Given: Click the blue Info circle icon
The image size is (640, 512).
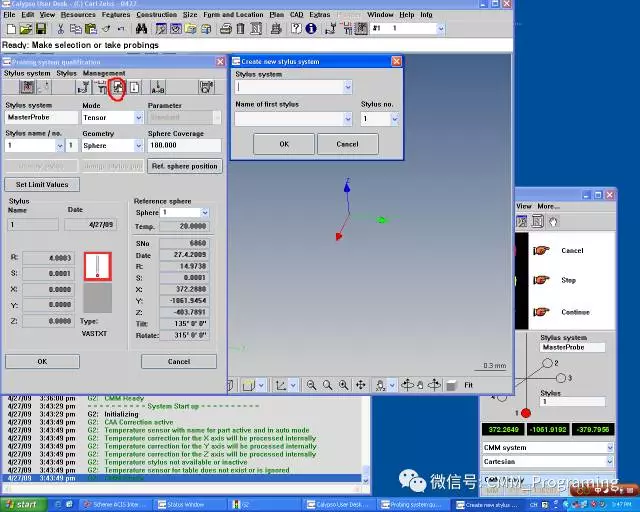Looking at the screenshot, I should point(311,29).
